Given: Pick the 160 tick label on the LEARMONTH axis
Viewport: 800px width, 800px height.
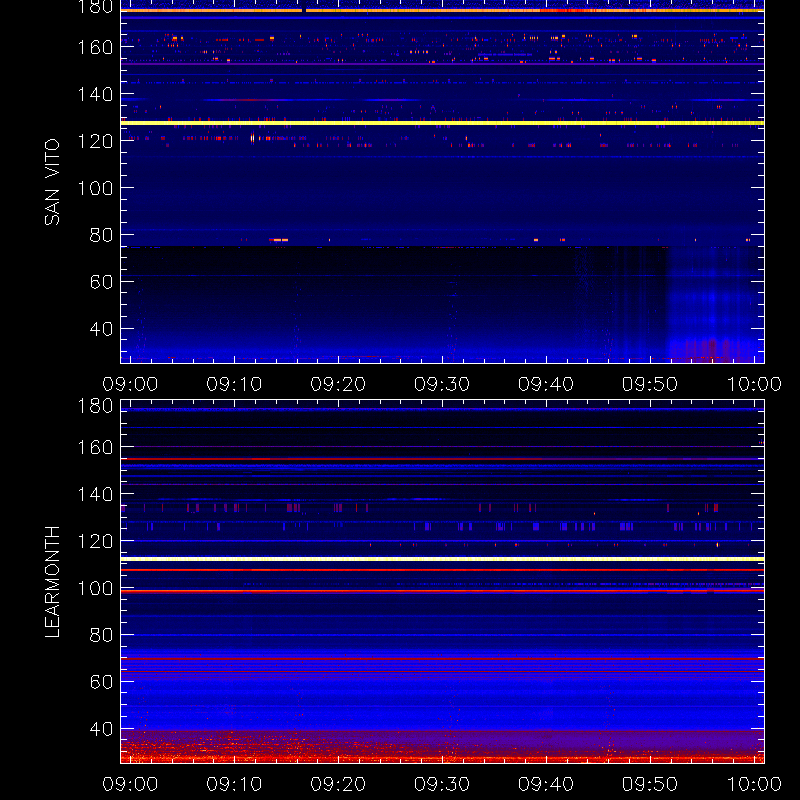Looking at the screenshot, I should (x=95, y=447).
